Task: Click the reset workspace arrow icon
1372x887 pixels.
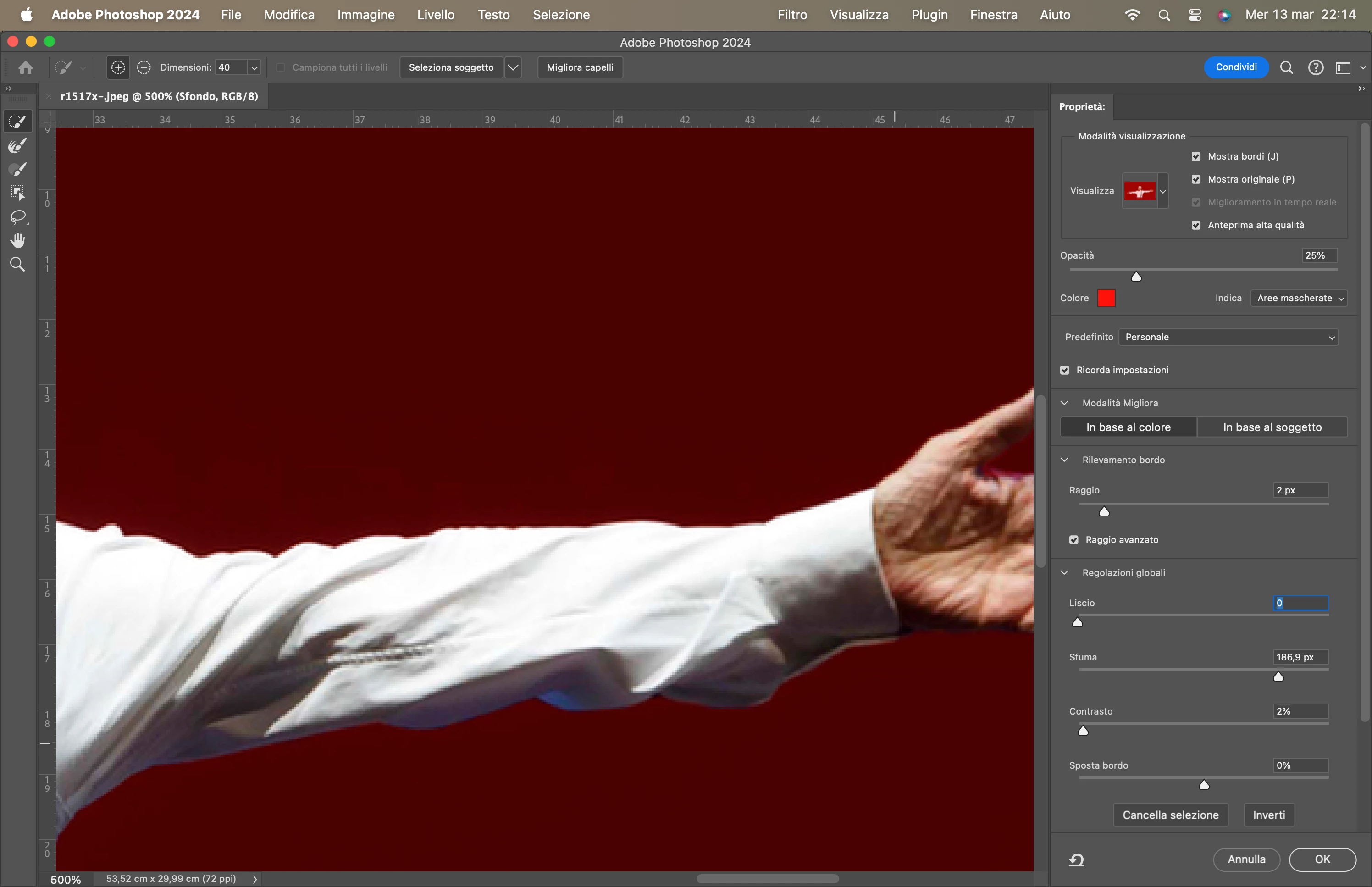Action: point(1077,859)
